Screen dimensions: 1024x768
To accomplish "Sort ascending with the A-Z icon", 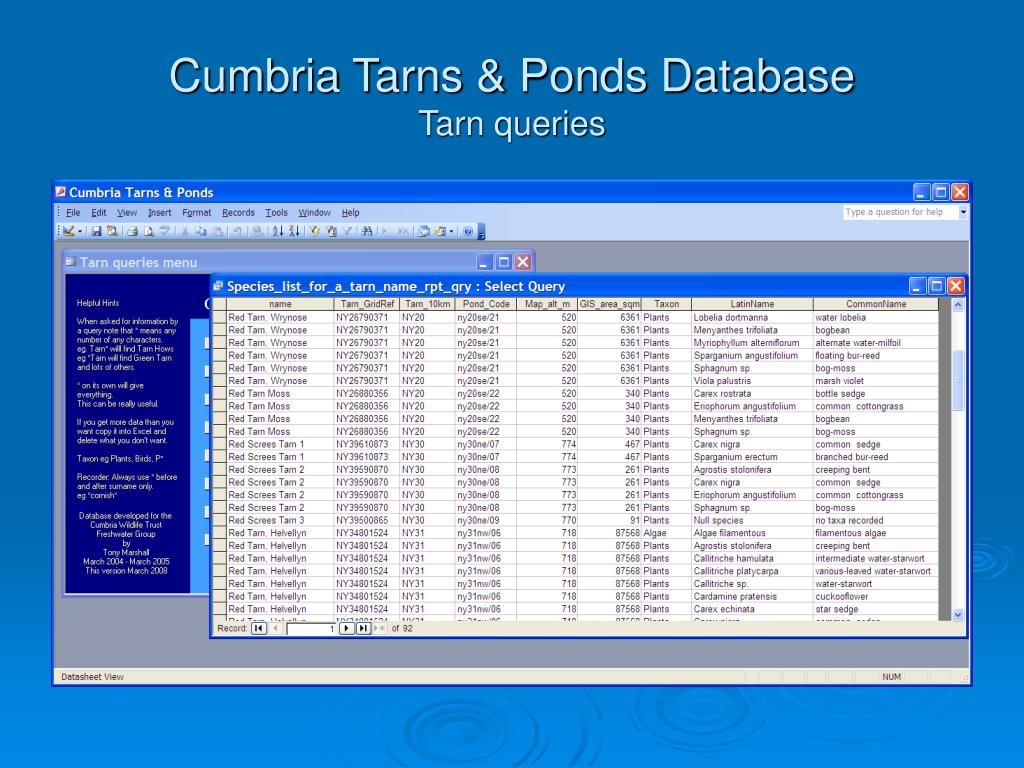I will (278, 231).
